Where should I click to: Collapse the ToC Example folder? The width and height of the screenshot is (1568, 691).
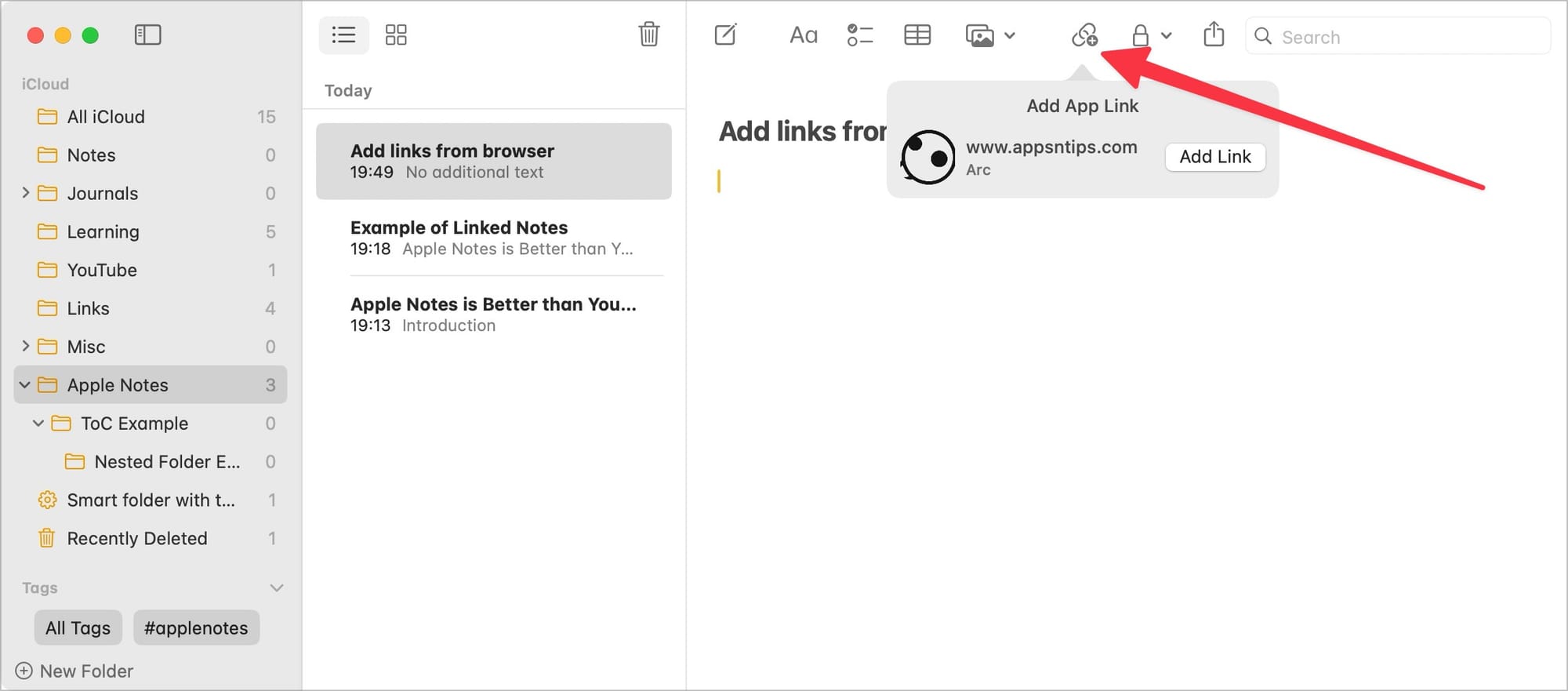point(38,424)
